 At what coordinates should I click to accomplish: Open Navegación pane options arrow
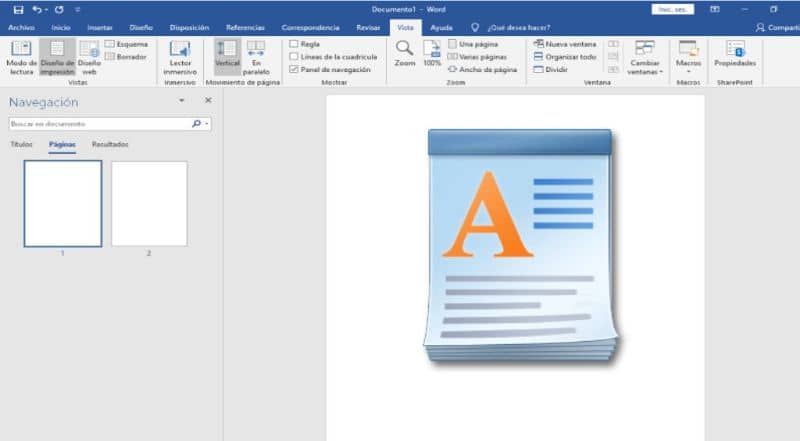pos(182,101)
